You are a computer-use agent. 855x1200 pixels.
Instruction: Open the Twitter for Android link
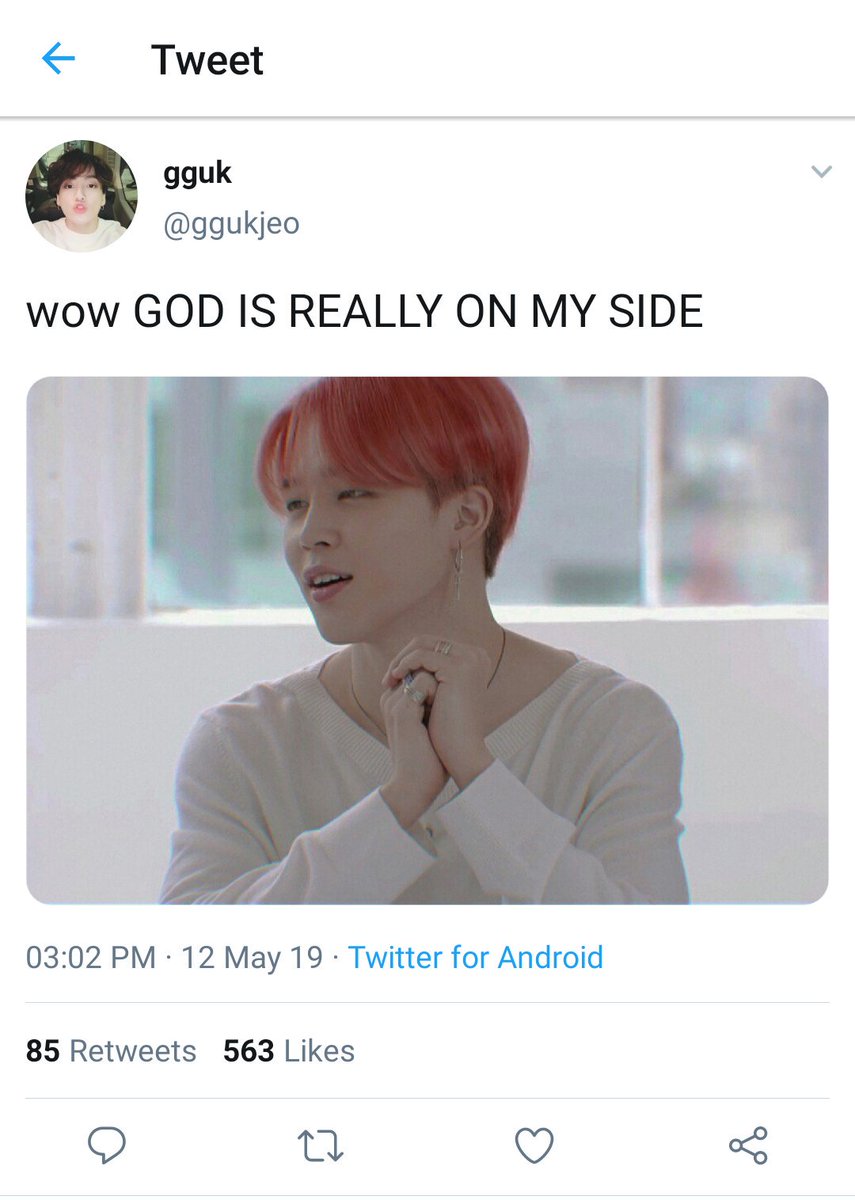point(475,957)
